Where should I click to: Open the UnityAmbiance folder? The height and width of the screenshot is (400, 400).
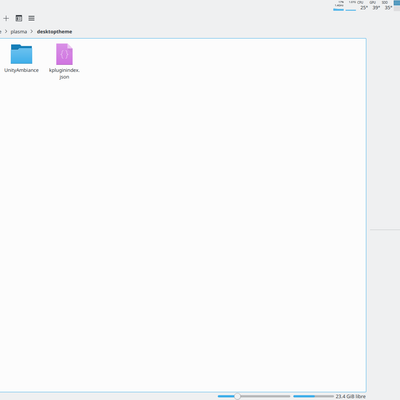pos(21,54)
